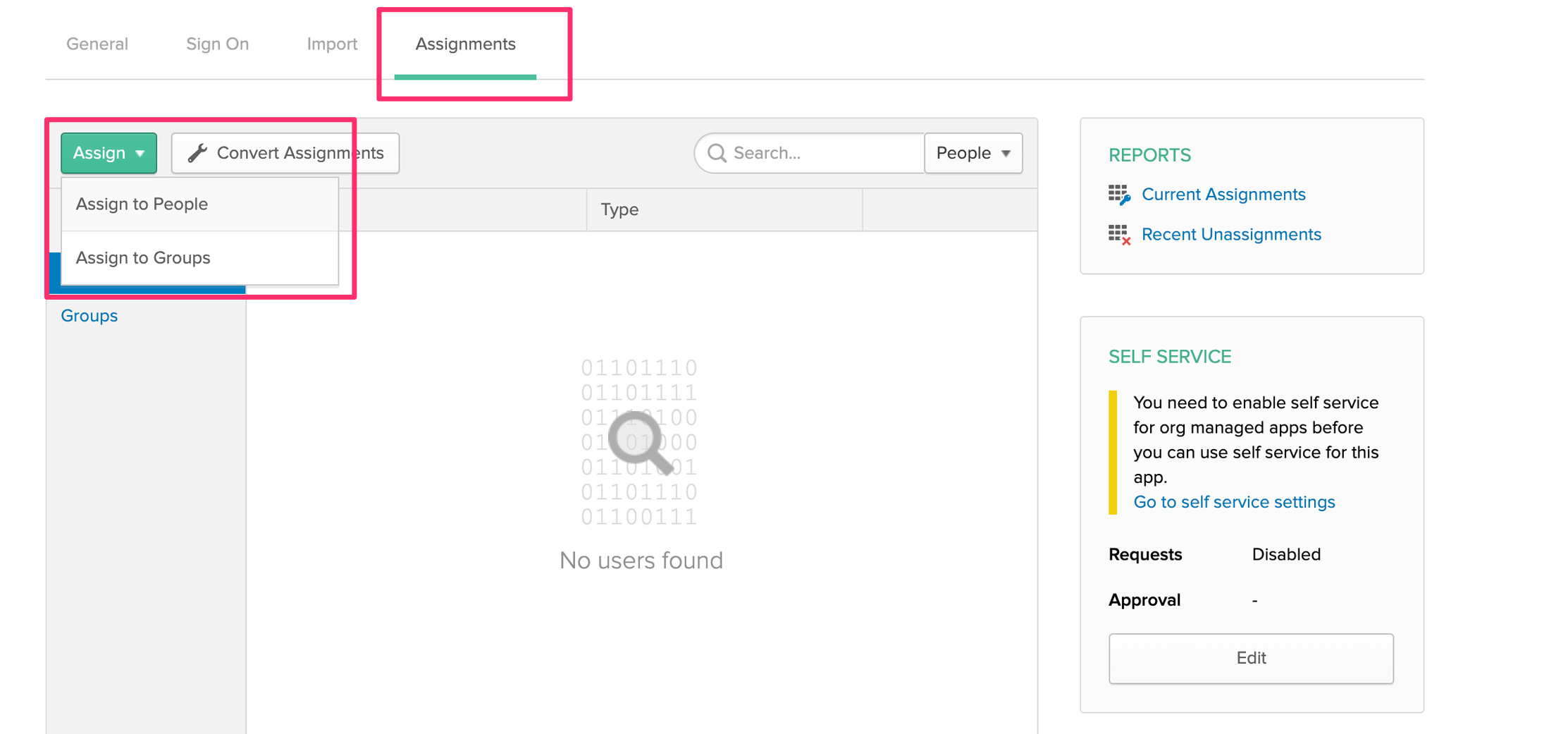Click the Convert Assignments button
The height and width of the screenshot is (734, 1568).
(x=285, y=153)
